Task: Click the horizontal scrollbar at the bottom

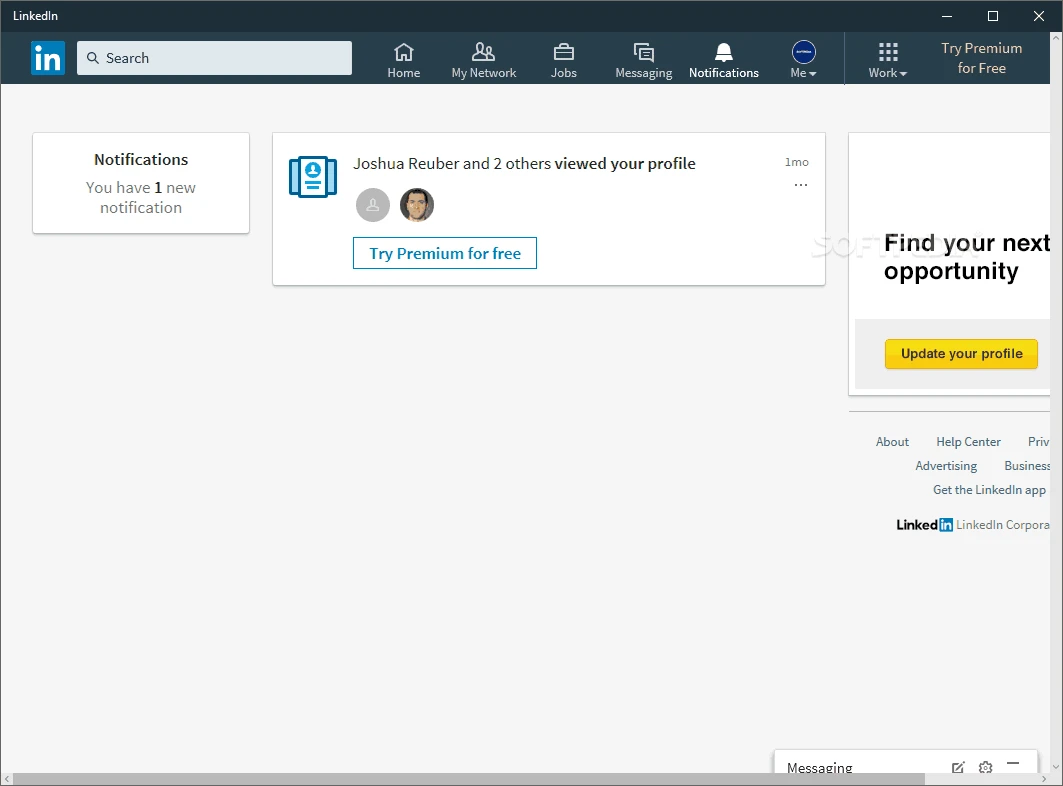Action: 468,779
